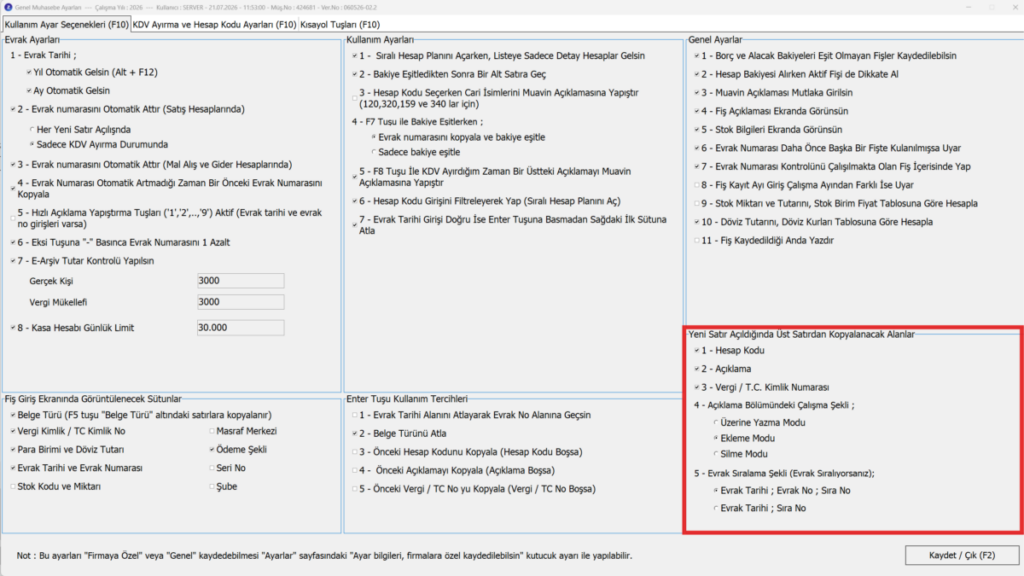Toggle Borç ve Alacak Bakiyeleri Eşit Olmayan Fişler
Screen dimensions: 1024x576
(x=697, y=56)
